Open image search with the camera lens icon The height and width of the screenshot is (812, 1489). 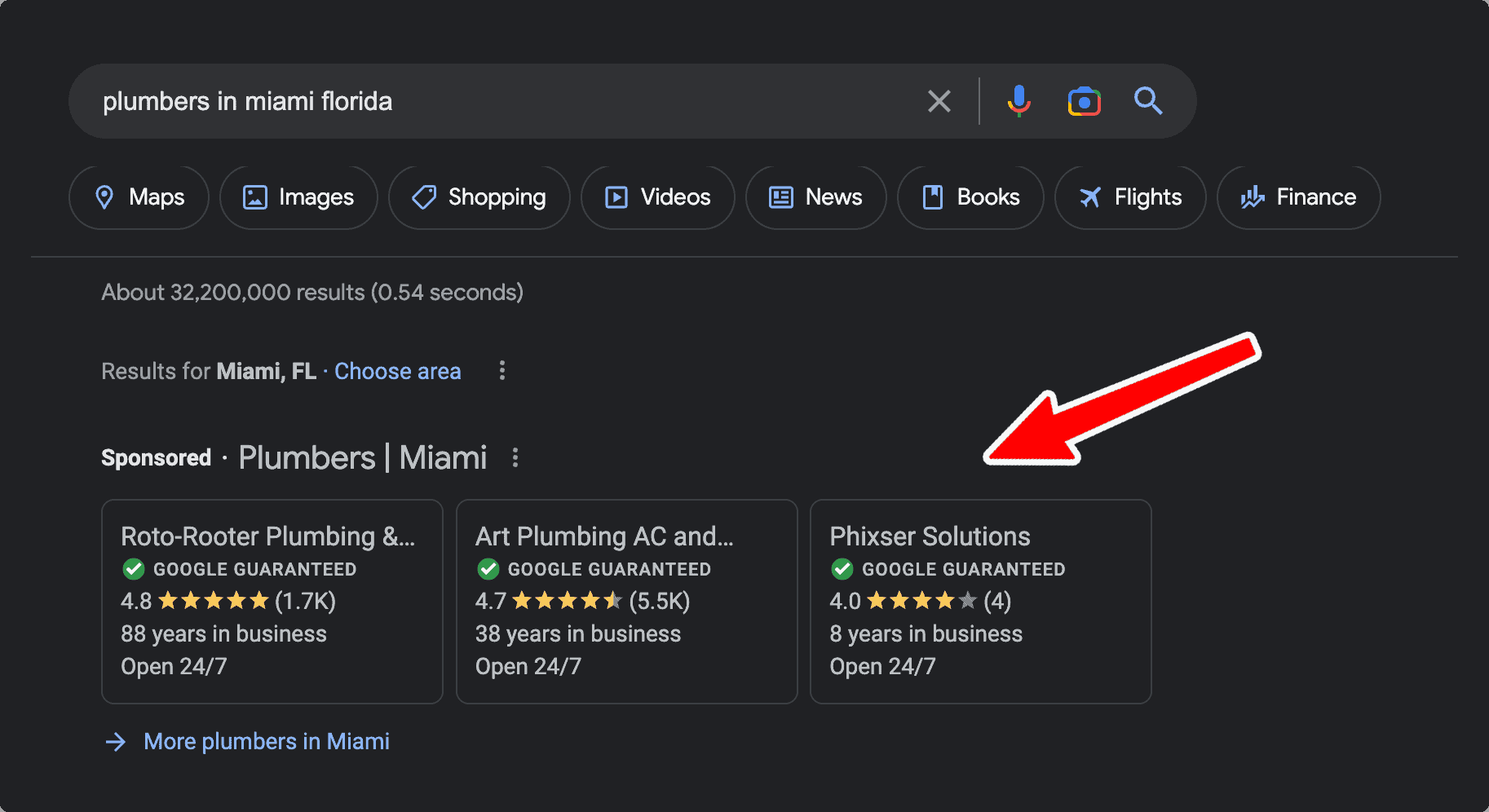pos(1085,101)
